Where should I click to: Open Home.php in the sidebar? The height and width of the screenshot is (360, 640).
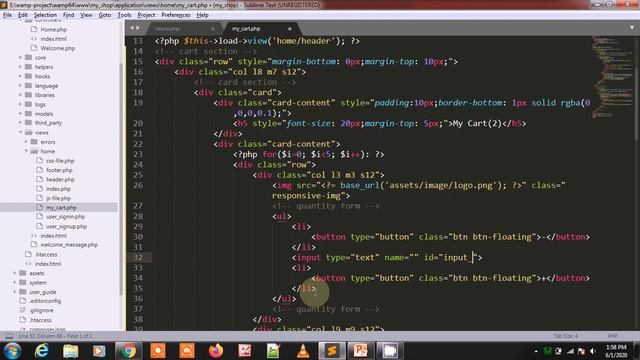pos(53,29)
